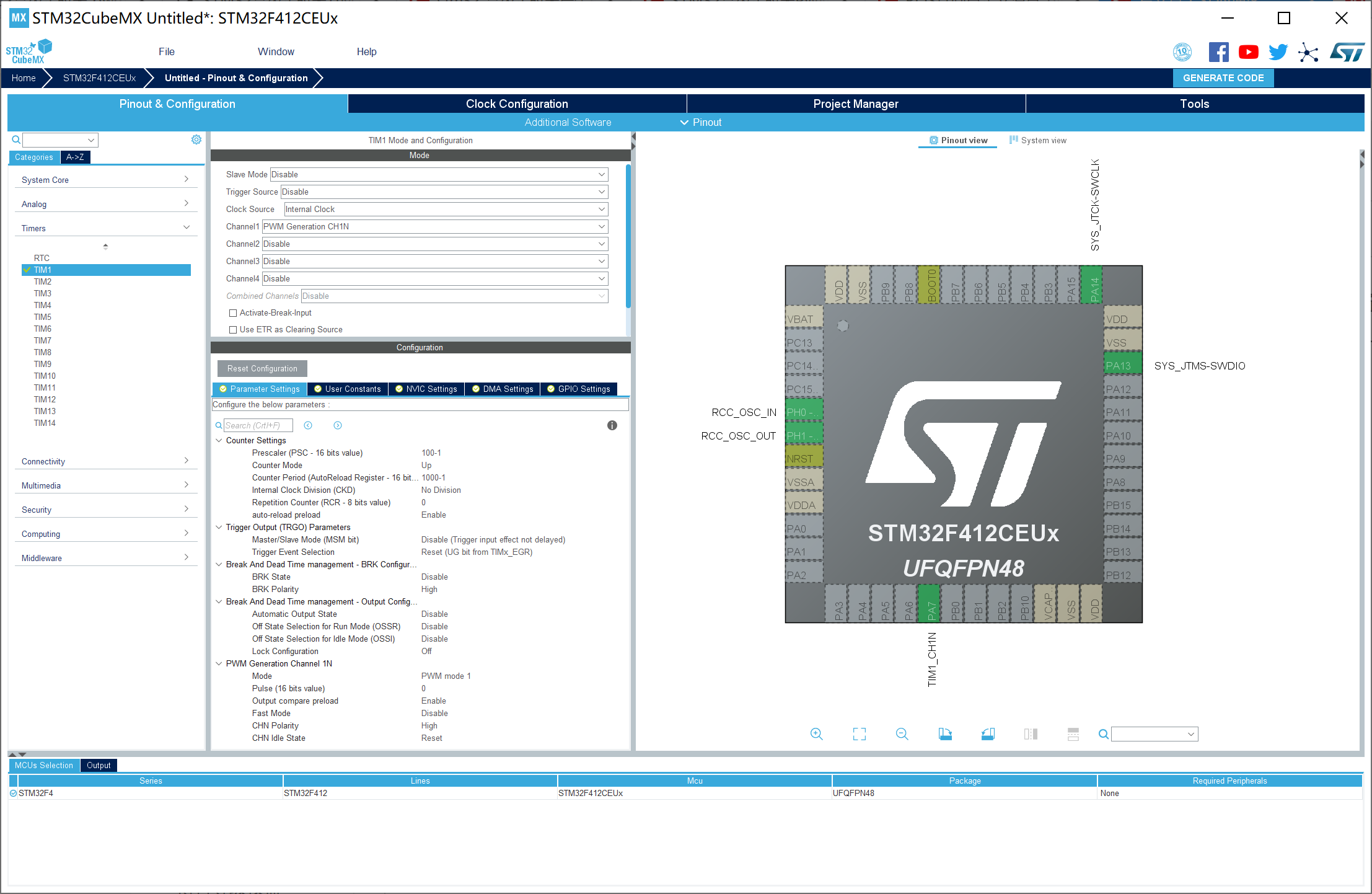Jump to next parameter search result arrow
Screen dimensions: 1372x894
click(338, 425)
